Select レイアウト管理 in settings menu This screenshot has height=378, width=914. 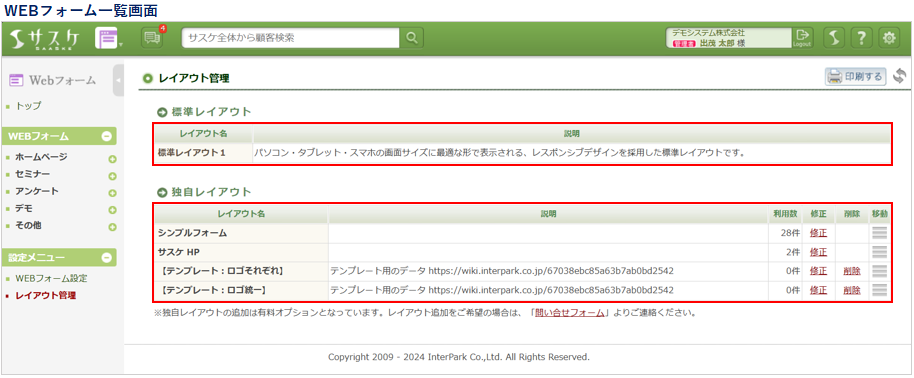tap(45, 296)
